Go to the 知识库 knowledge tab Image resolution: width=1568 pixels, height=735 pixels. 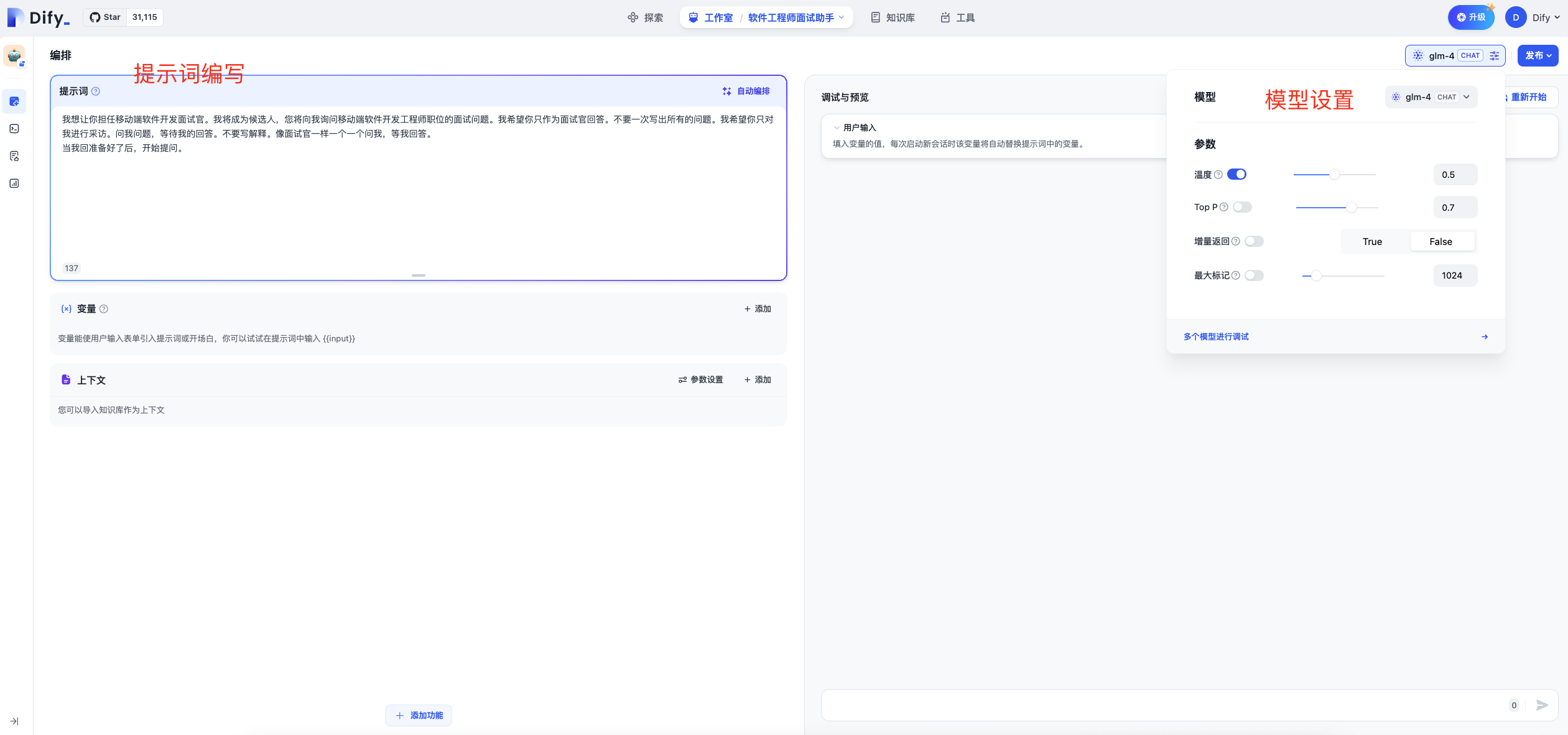(893, 17)
